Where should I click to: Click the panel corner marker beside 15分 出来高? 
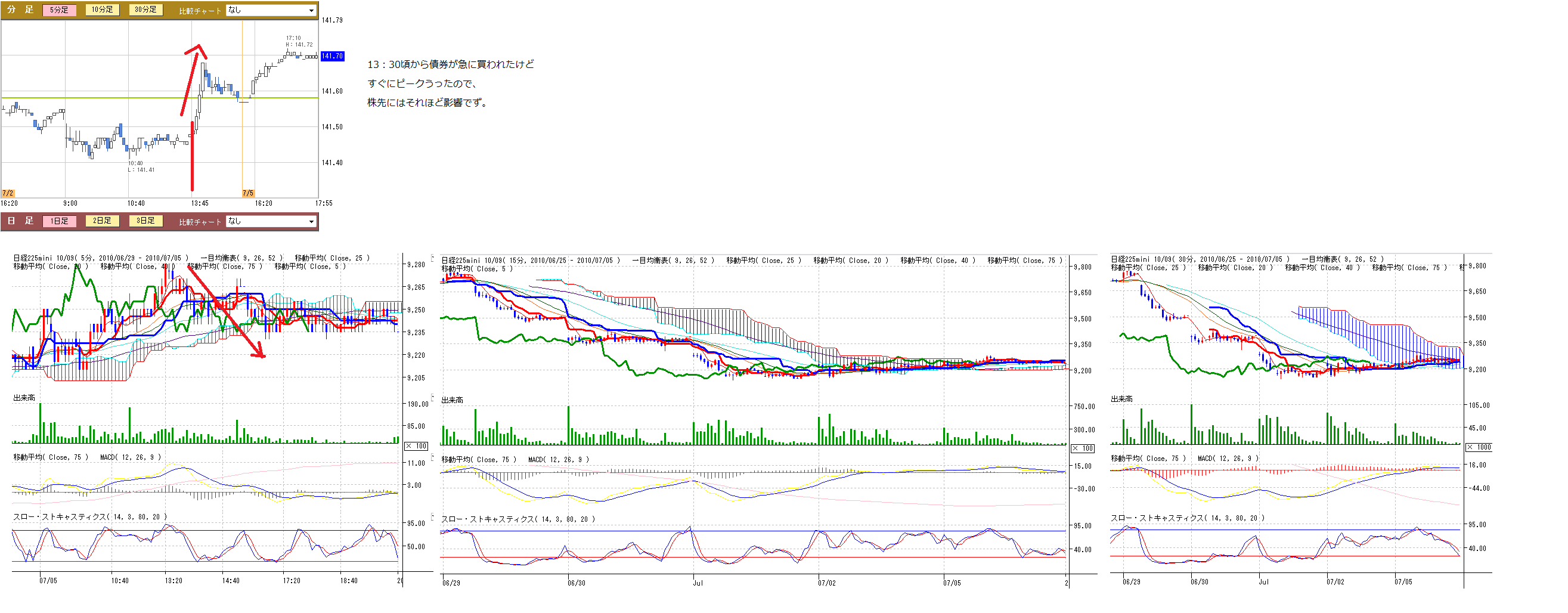point(433,398)
